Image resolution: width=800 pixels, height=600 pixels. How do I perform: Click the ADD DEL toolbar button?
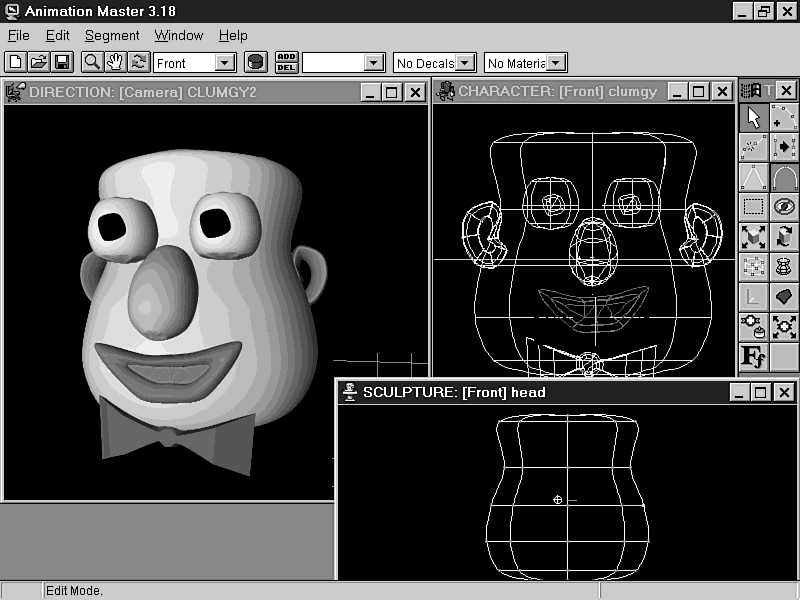click(286, 63)
